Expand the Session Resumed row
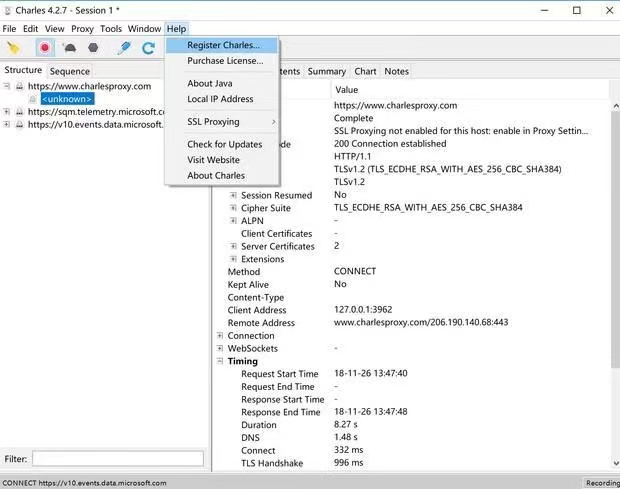Image resolution: width=620 pixels, height=489 pixels. pyautogui.click(x=233, y=195)
